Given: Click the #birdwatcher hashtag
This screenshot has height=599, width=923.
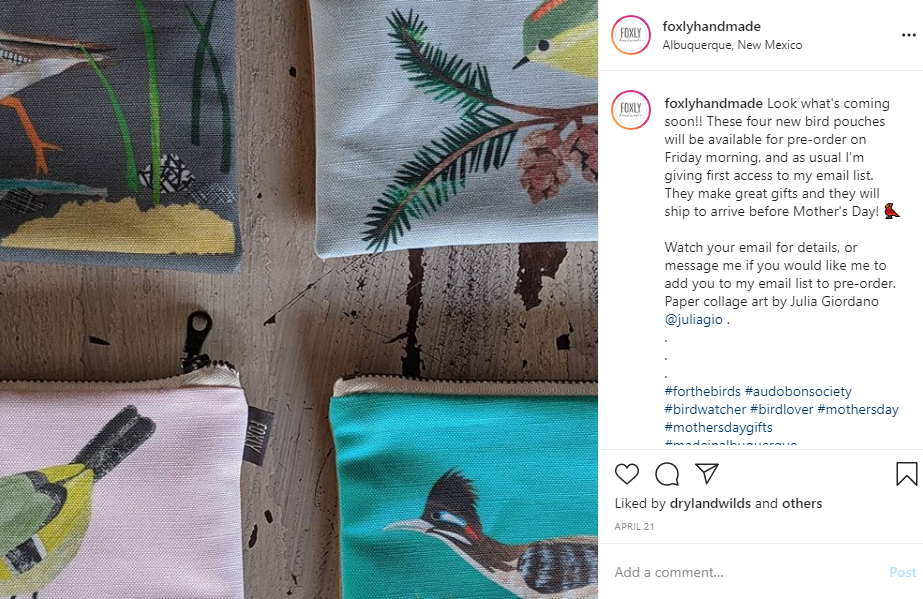Looking at the screenshot, I should tap(706, 409).
